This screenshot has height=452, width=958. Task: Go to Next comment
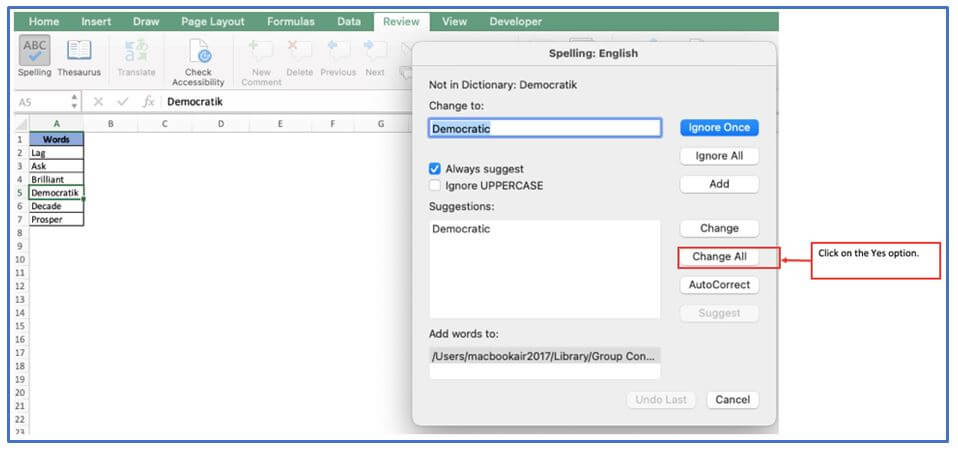pyautogui.click(x=375, y=56)
